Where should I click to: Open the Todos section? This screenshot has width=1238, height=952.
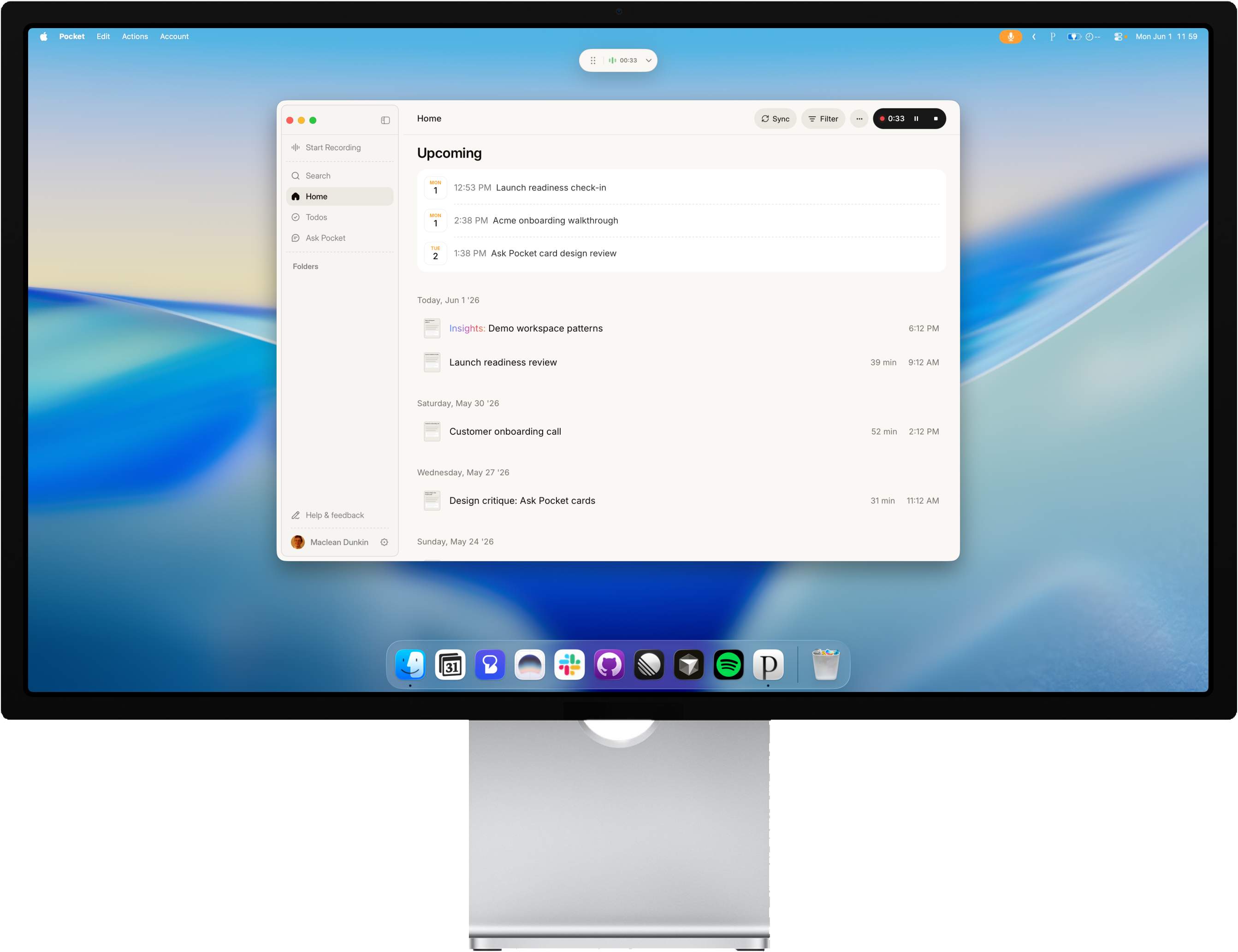[339, 217]
